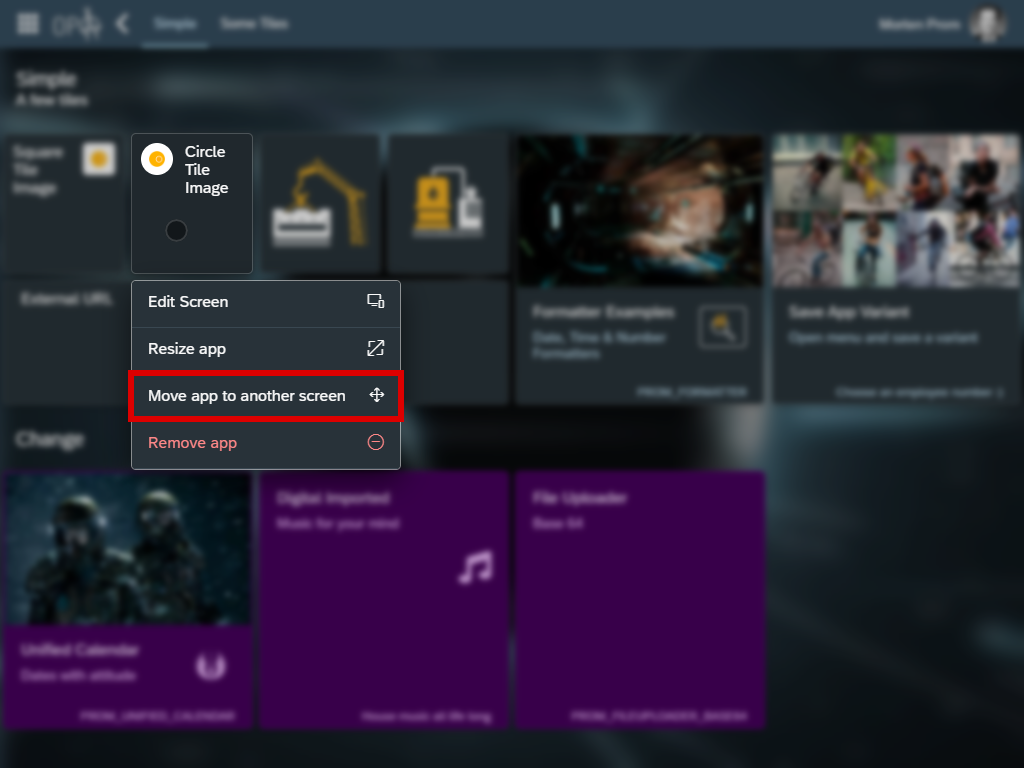Open the Save App Variant tile
This screenshot has width=1024, height=768.
[895, 340]
